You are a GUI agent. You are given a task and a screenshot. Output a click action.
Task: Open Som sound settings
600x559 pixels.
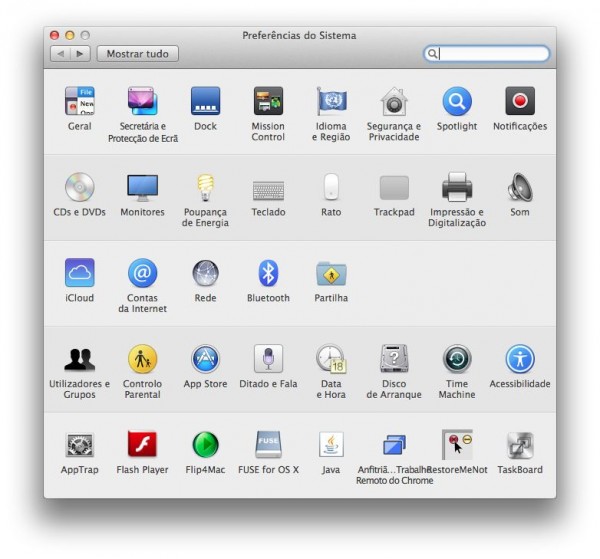click(520, 187)
